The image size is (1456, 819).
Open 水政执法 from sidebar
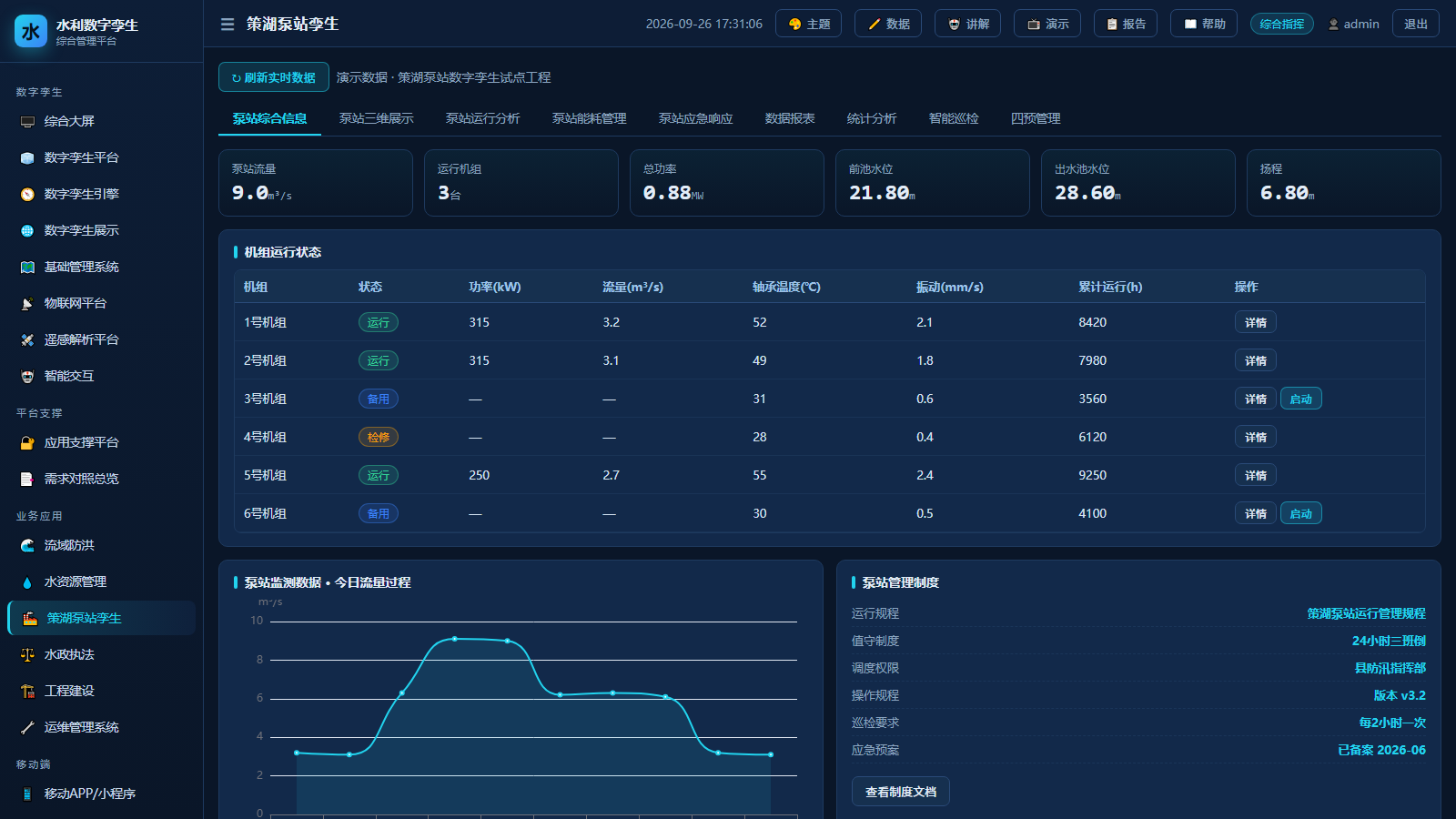pos(102,654)
